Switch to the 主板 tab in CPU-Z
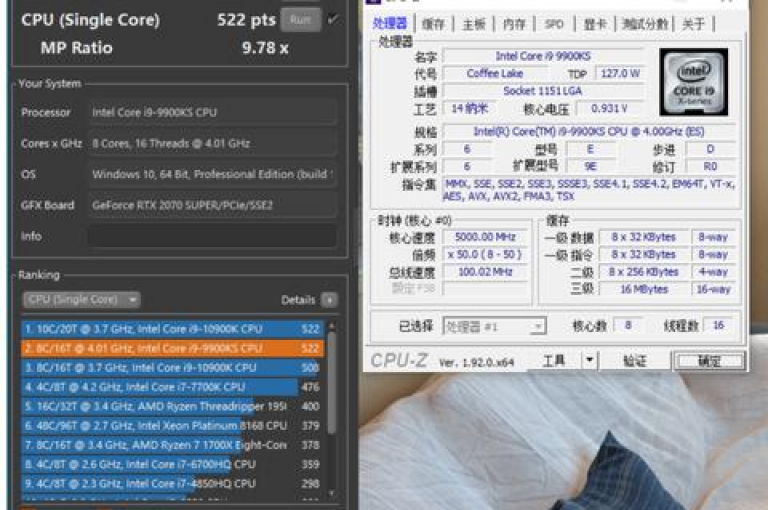This screenshot has height=510, width=768. pos(474,24)
